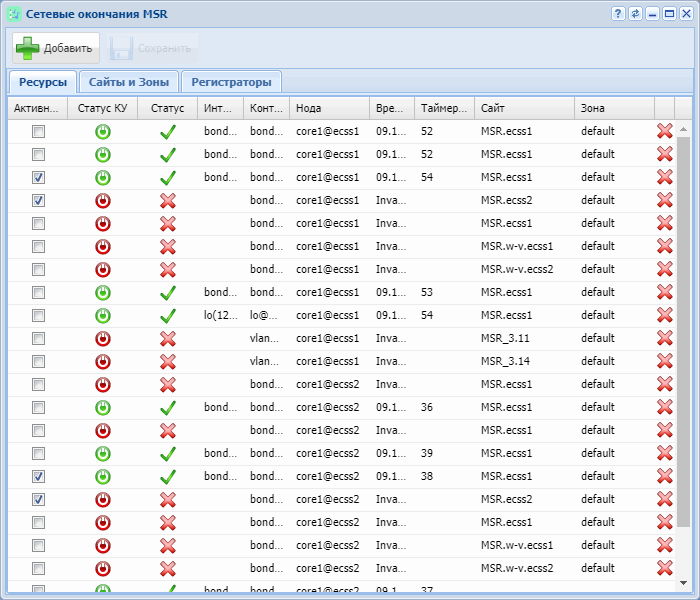The width and height of the screenshot is (700, 600).
Task: Click red delete icon for MSR_3.14 row
Action: (x=664, y=361)
